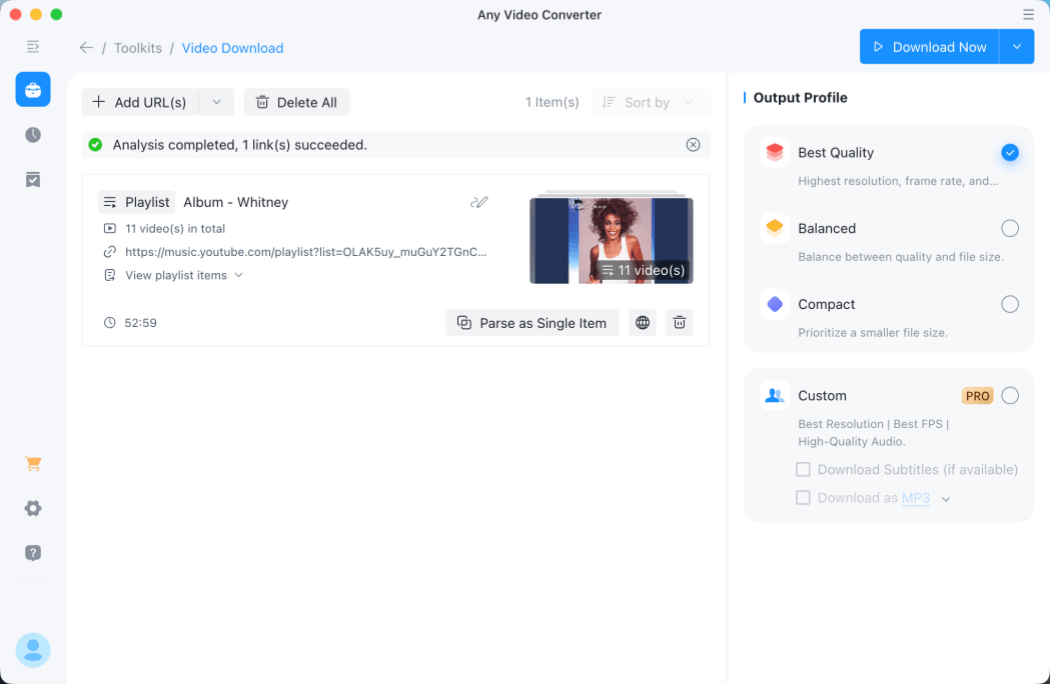Open the playlist in browser globe icon

(x=642, y=323)
